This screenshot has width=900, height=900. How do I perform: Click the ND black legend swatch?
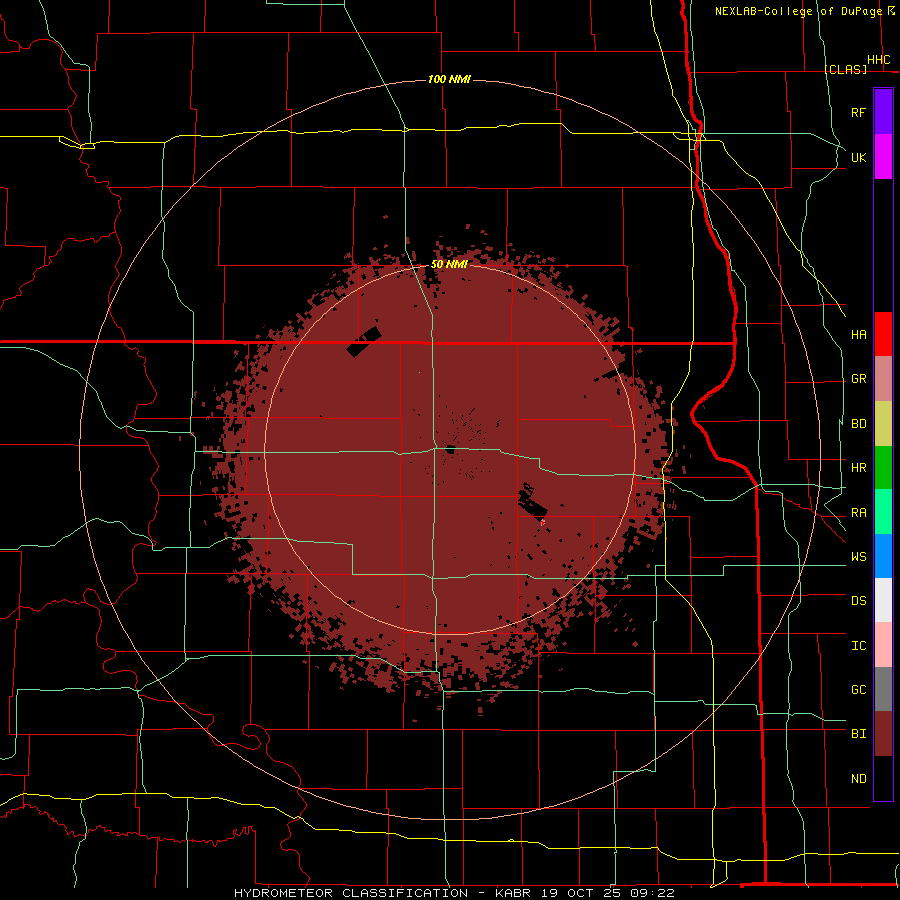(x=883, y=778)
